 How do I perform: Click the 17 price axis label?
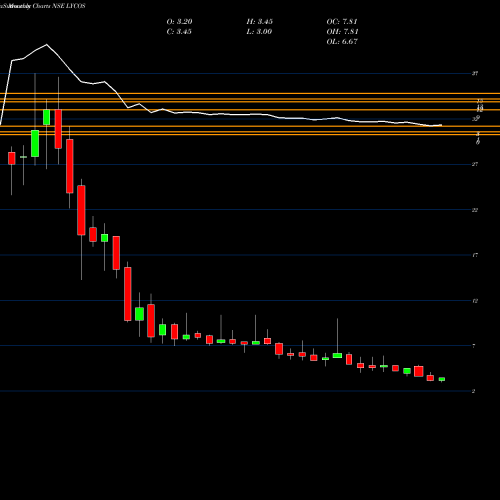pyautogui.click(x=475, y=255)
